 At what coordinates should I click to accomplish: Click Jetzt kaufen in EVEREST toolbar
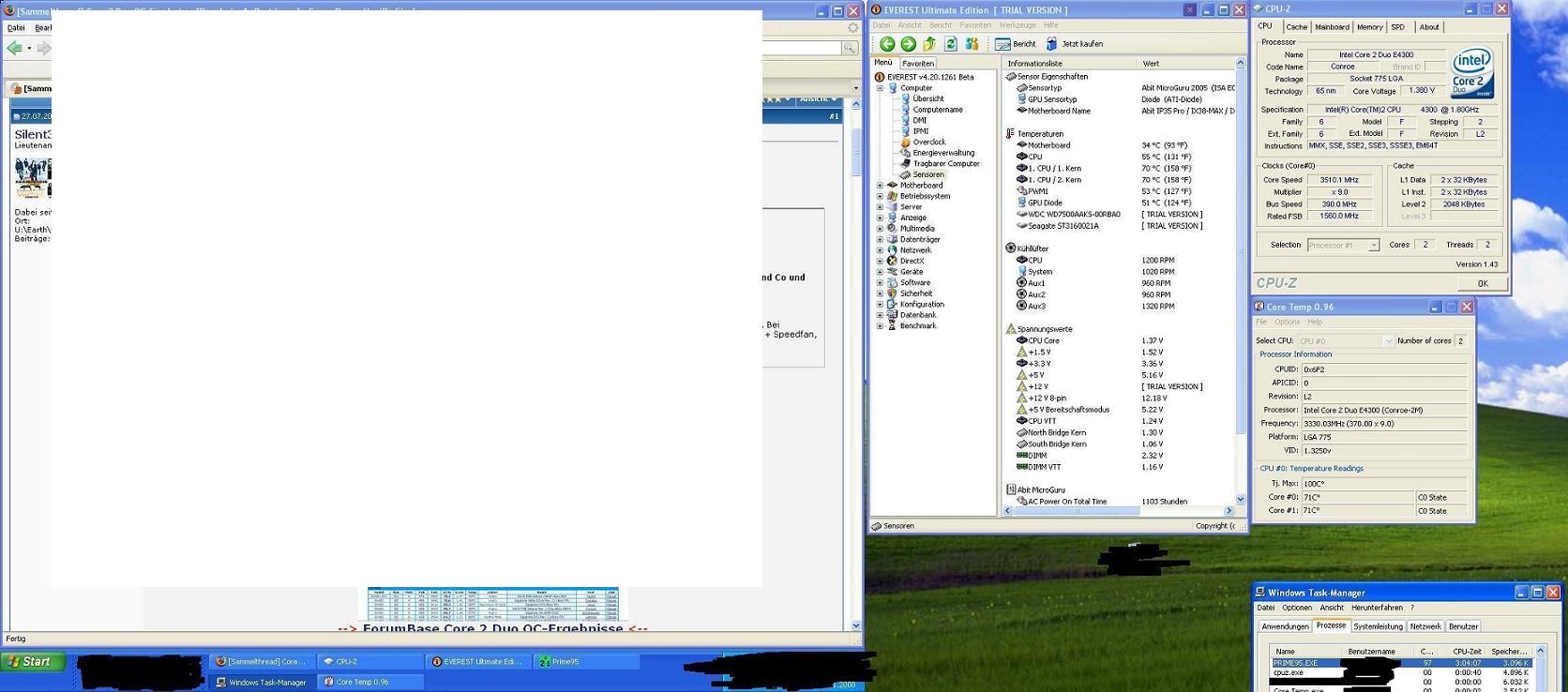click(x=1075, y=44)
